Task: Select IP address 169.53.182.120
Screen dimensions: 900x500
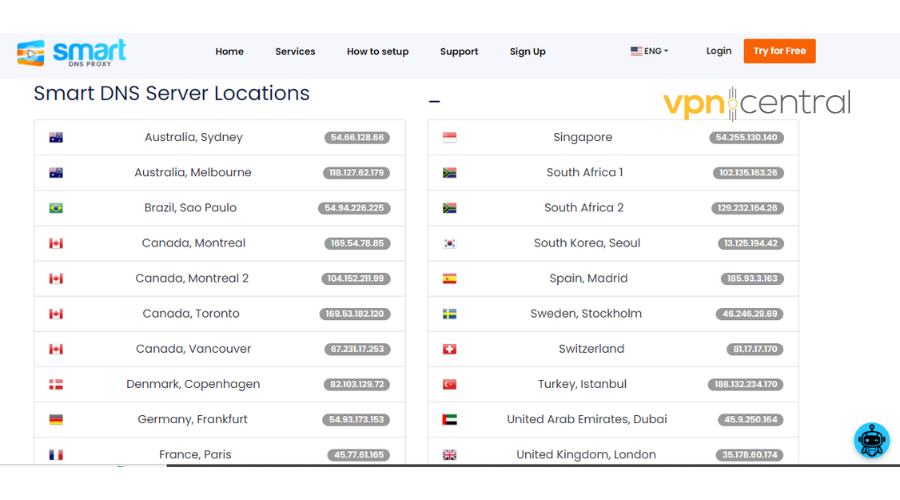Action: [355, 314]
